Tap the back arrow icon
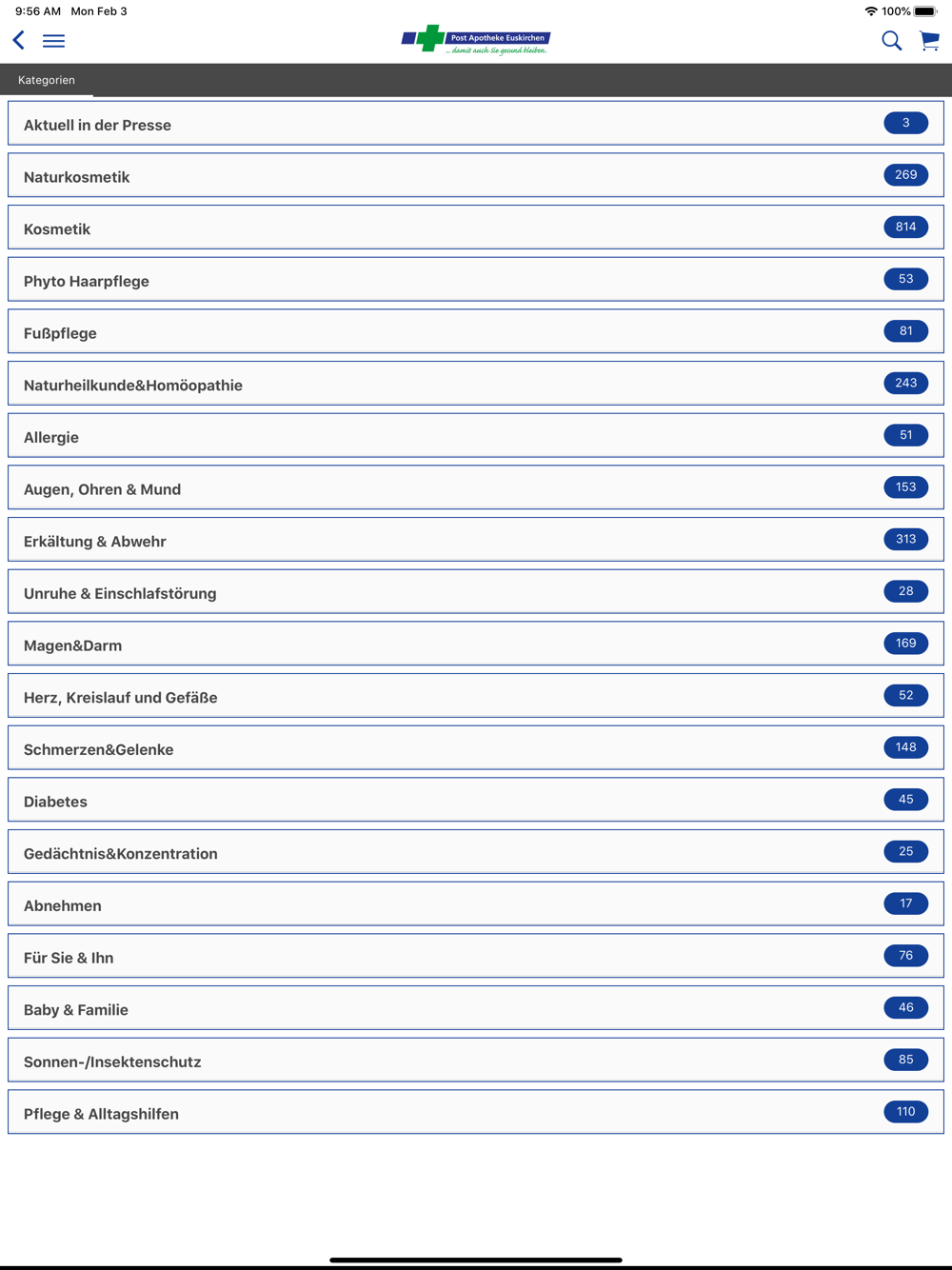Image resolution: width=952 pixels, height=1270 pixels. 18,40
